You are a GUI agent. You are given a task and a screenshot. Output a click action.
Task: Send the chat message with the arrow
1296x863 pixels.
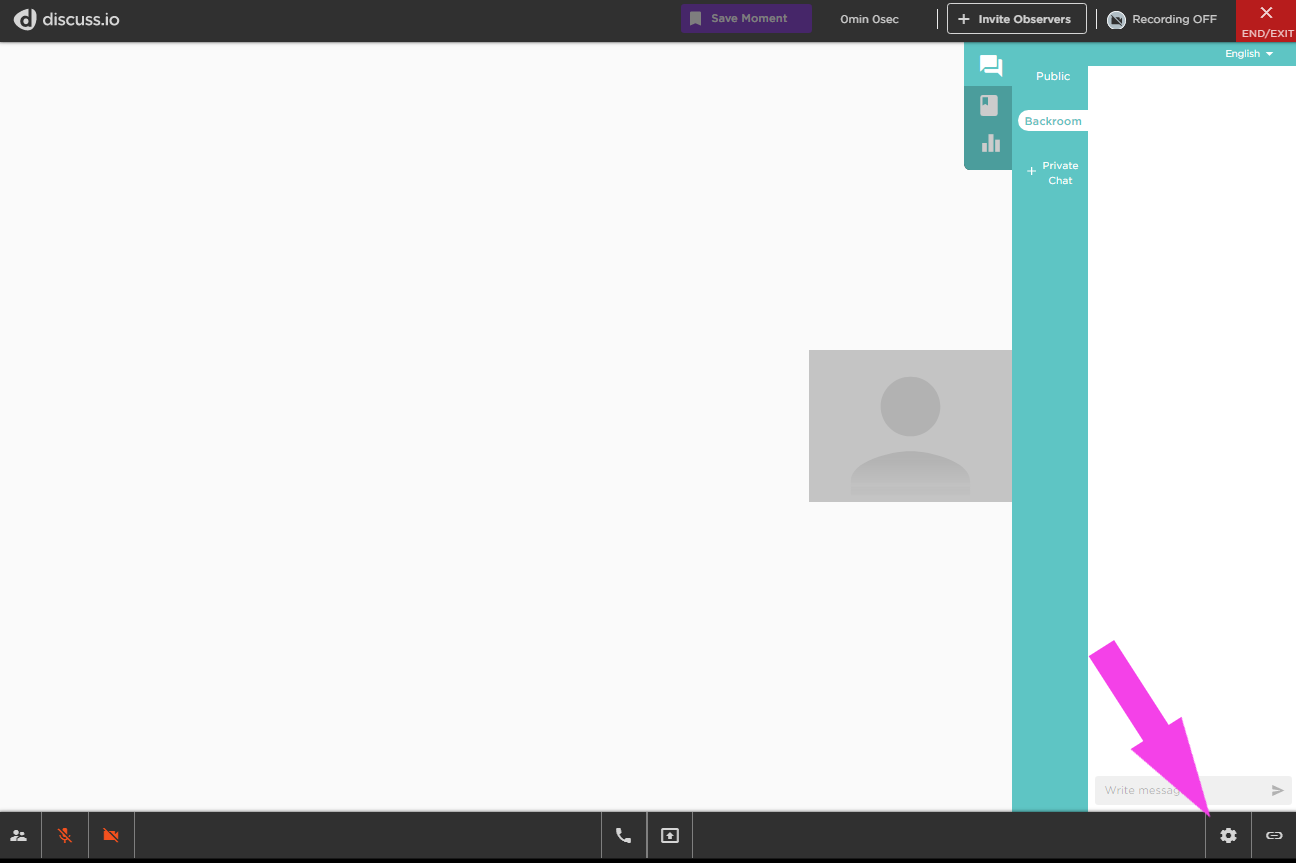click(1277, 790)
